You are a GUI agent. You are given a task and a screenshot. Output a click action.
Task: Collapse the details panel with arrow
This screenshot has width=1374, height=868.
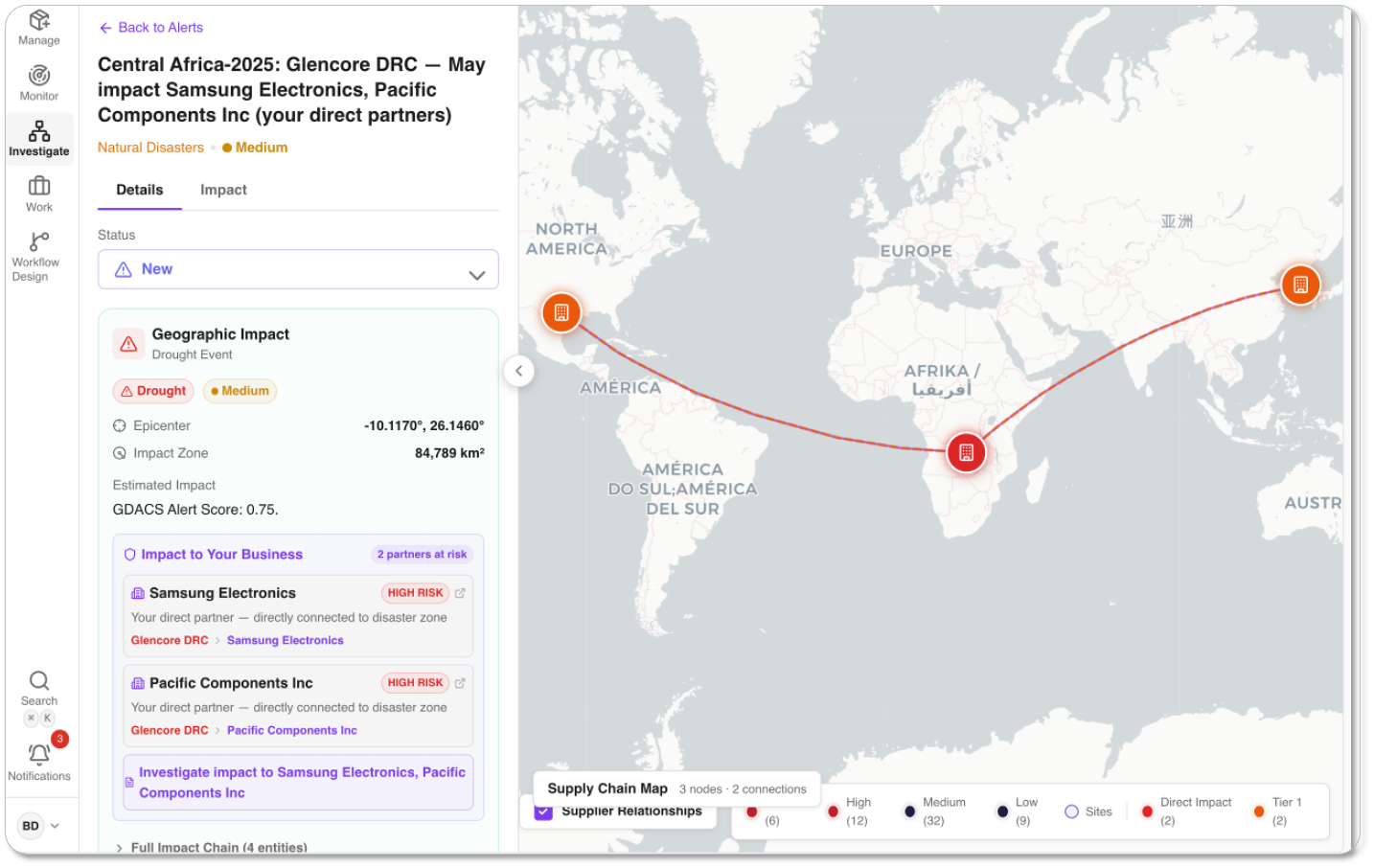[518, 371]
